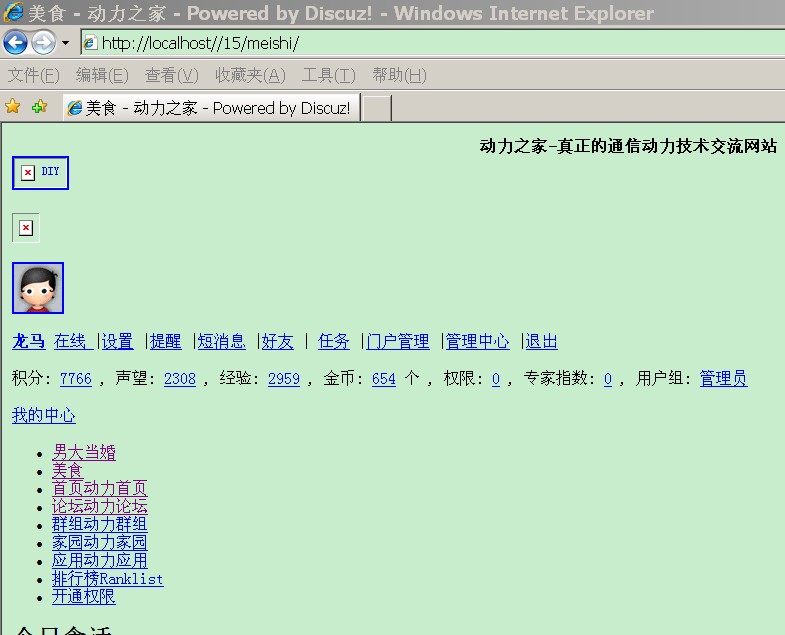This screenshot has width=785, height=635.
Task: Click the 动力之家-真正的通信动力技术交流网站 heading
Action: (628, 146)
